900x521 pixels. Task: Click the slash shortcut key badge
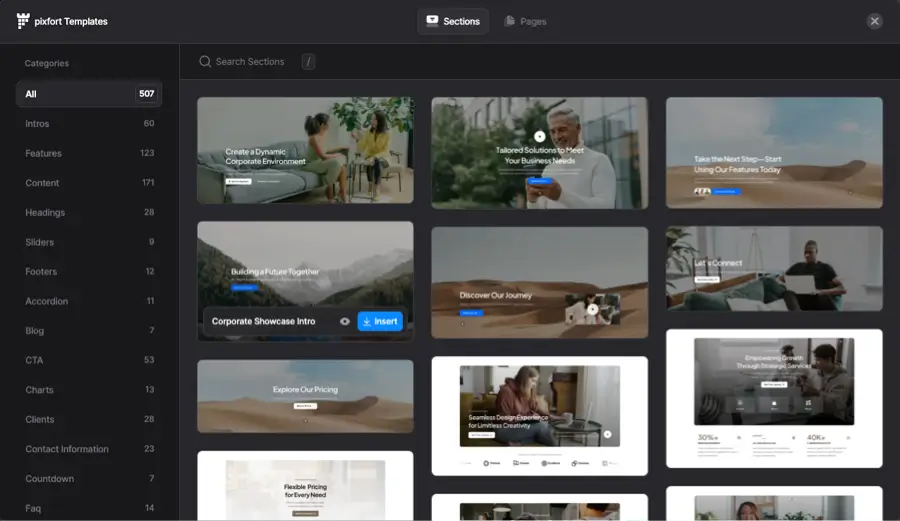click(308, 62)
